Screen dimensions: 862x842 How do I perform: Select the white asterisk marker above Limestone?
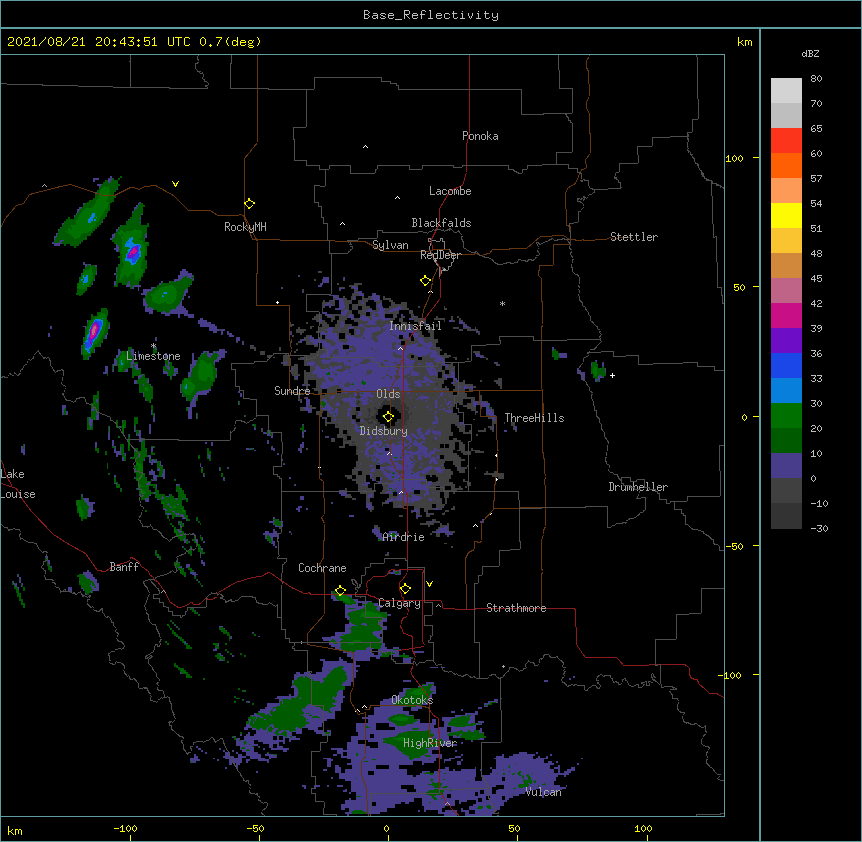[x=154, y=346]
